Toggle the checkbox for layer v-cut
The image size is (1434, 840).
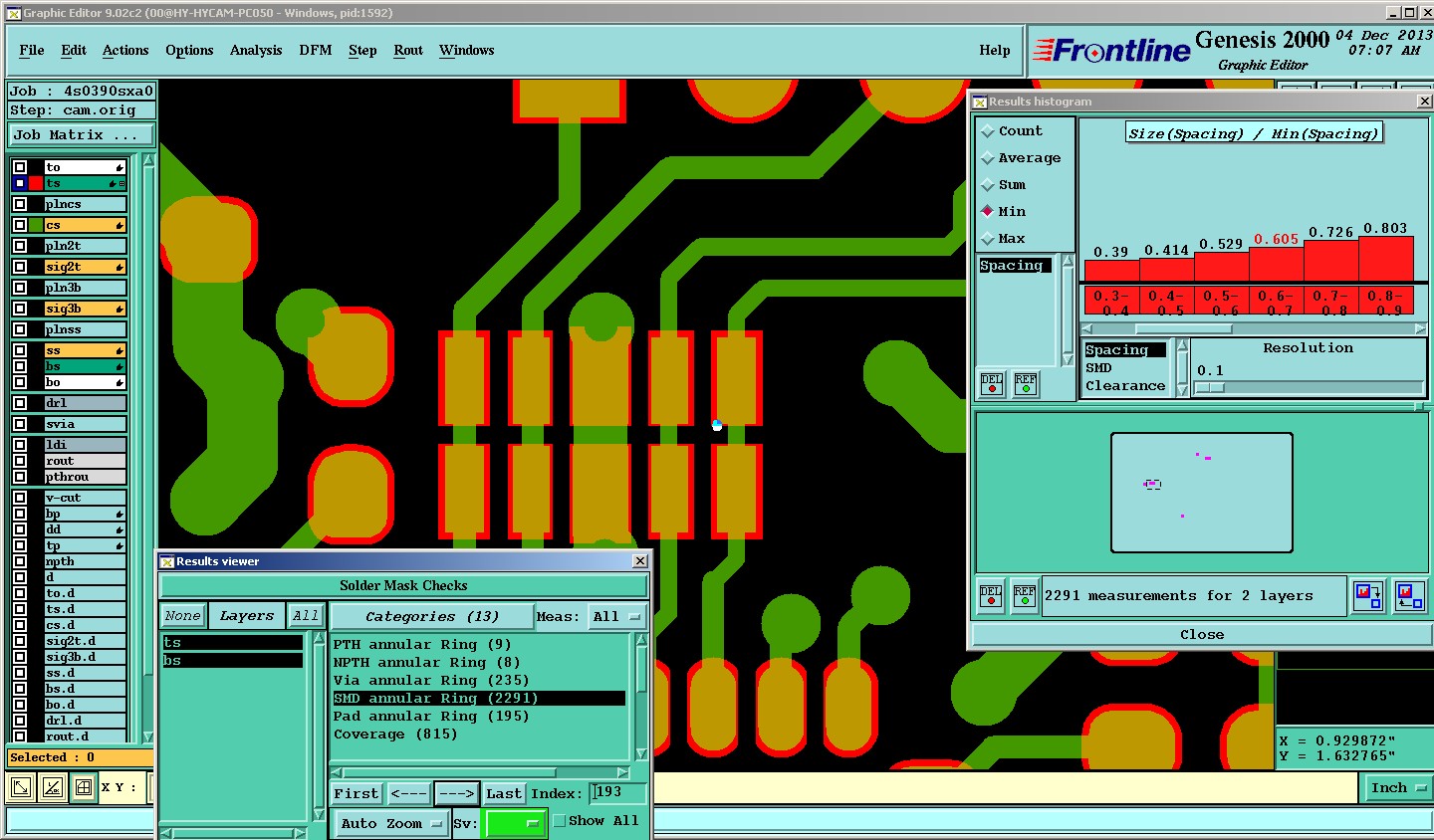(x=20, y=498)
